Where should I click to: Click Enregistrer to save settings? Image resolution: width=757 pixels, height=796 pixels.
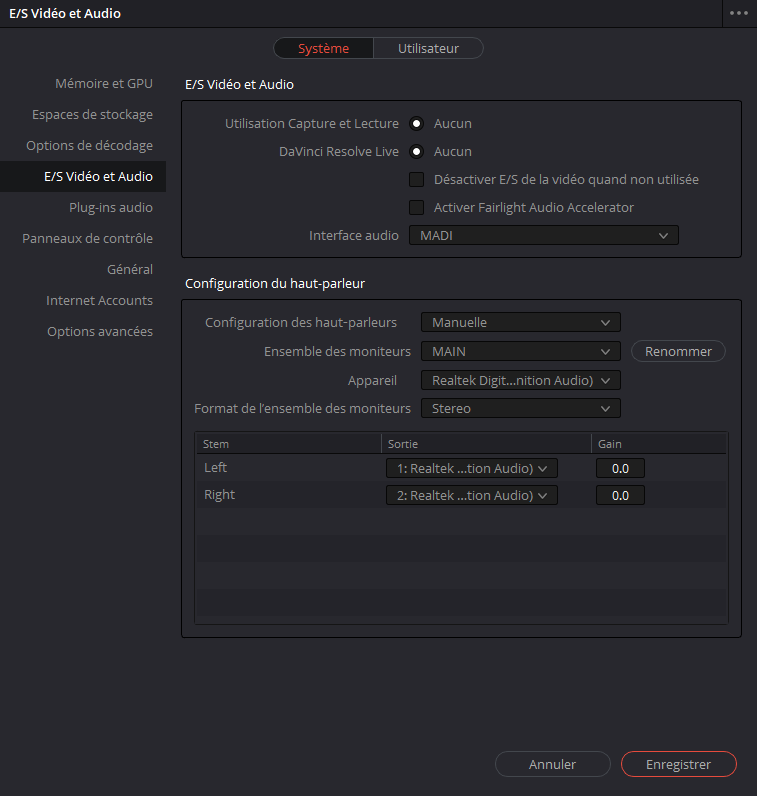point(678,764)
